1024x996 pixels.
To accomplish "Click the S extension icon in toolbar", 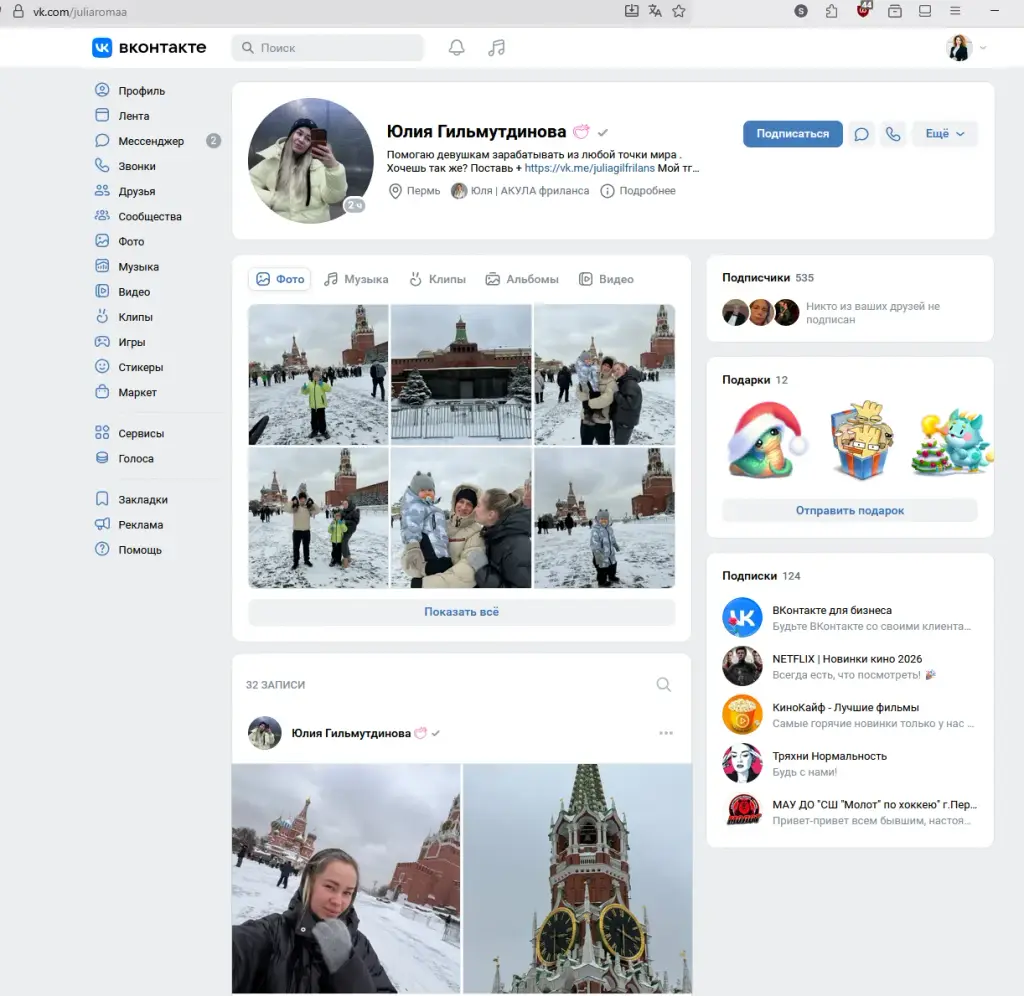I will point(801,11).
